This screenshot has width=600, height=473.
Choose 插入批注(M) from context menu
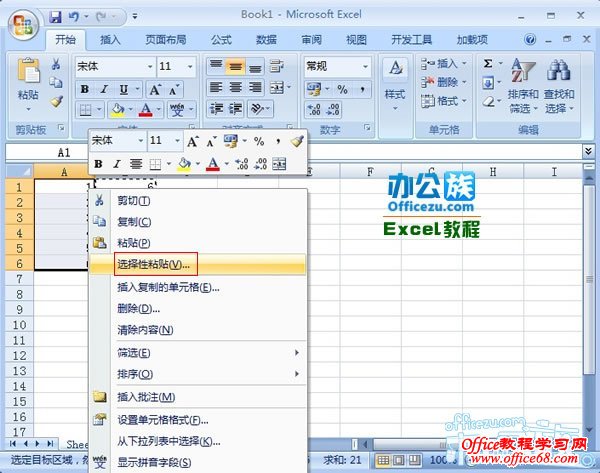pyautogui.click(x=197, y=397)
